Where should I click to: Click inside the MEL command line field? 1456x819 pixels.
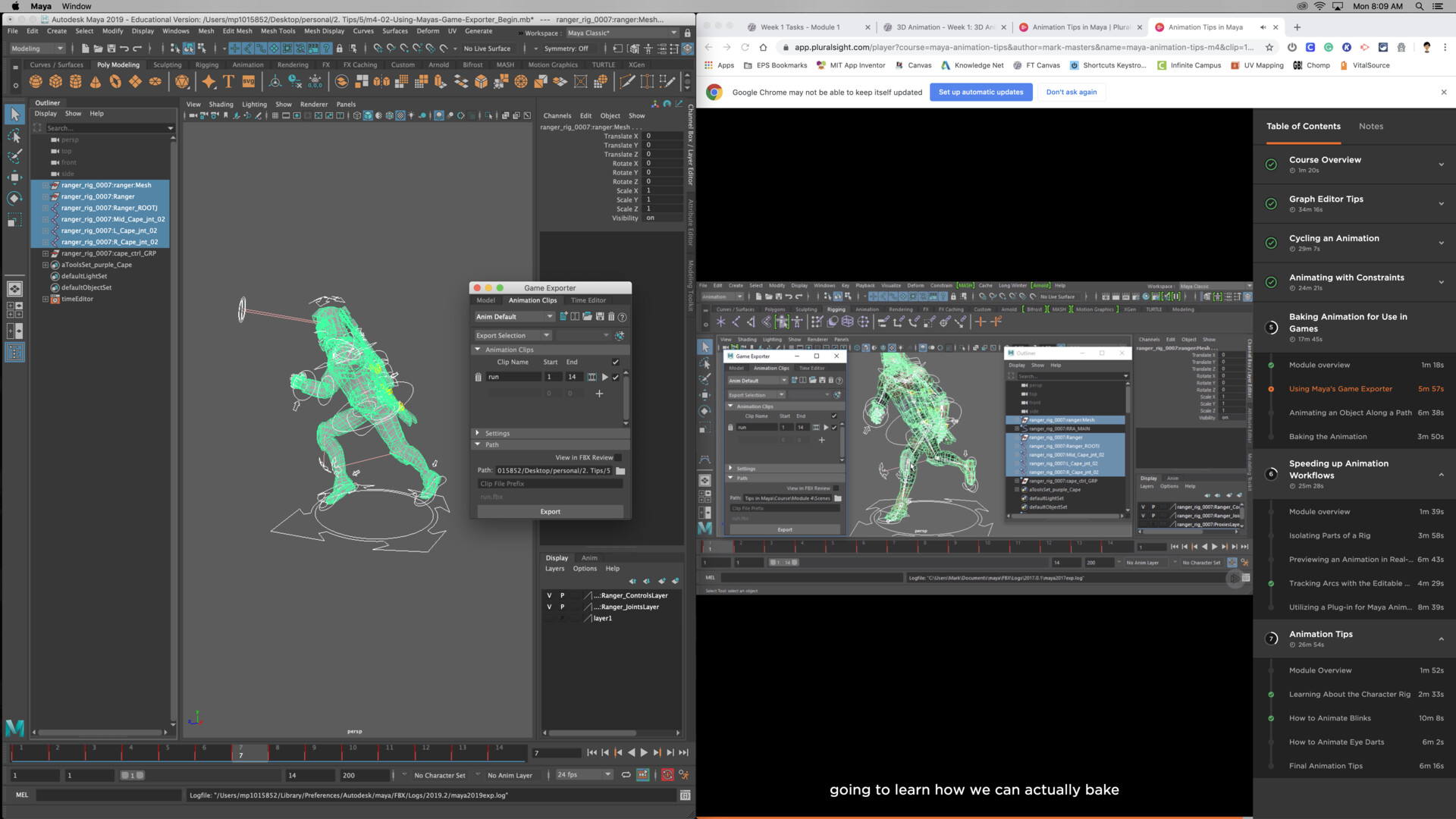click(x=106, y=795)
